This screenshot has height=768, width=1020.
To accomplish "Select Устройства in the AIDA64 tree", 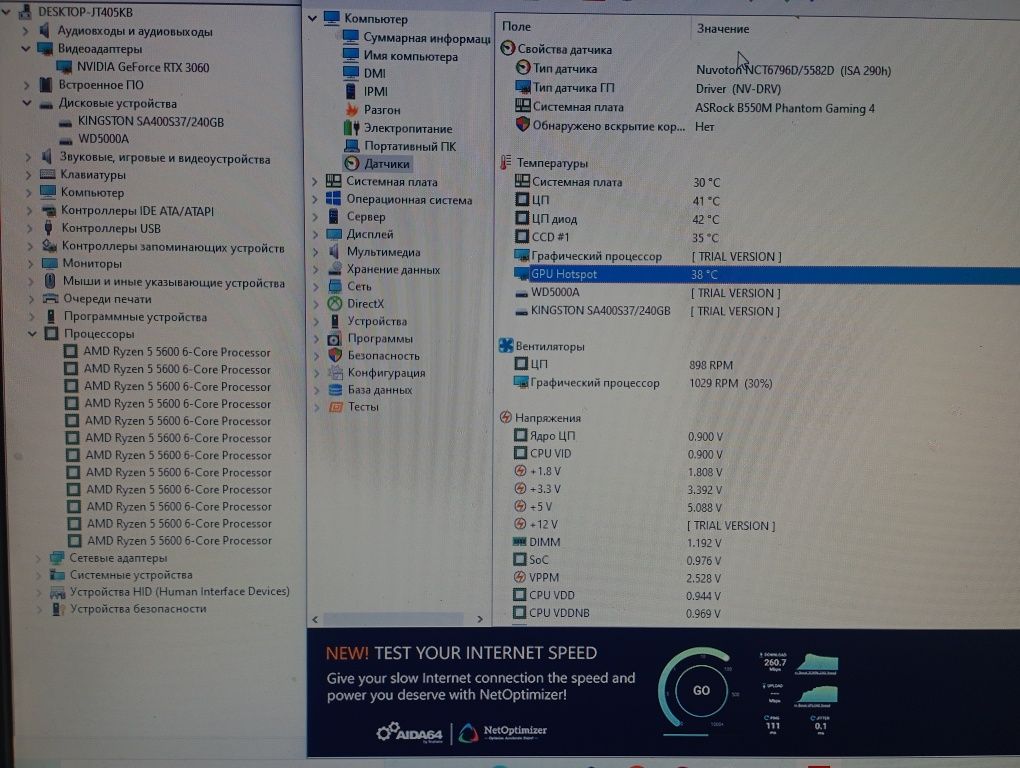I will pos(377,321).
